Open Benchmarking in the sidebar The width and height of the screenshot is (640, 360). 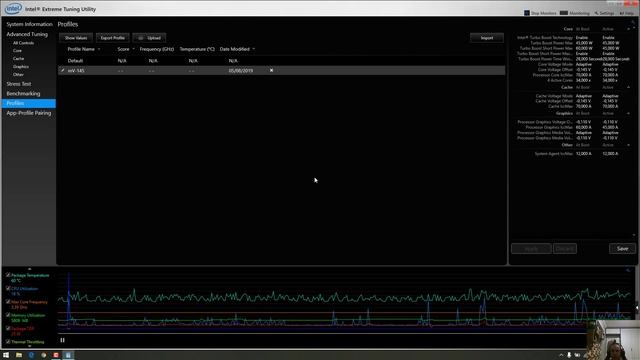23,93
